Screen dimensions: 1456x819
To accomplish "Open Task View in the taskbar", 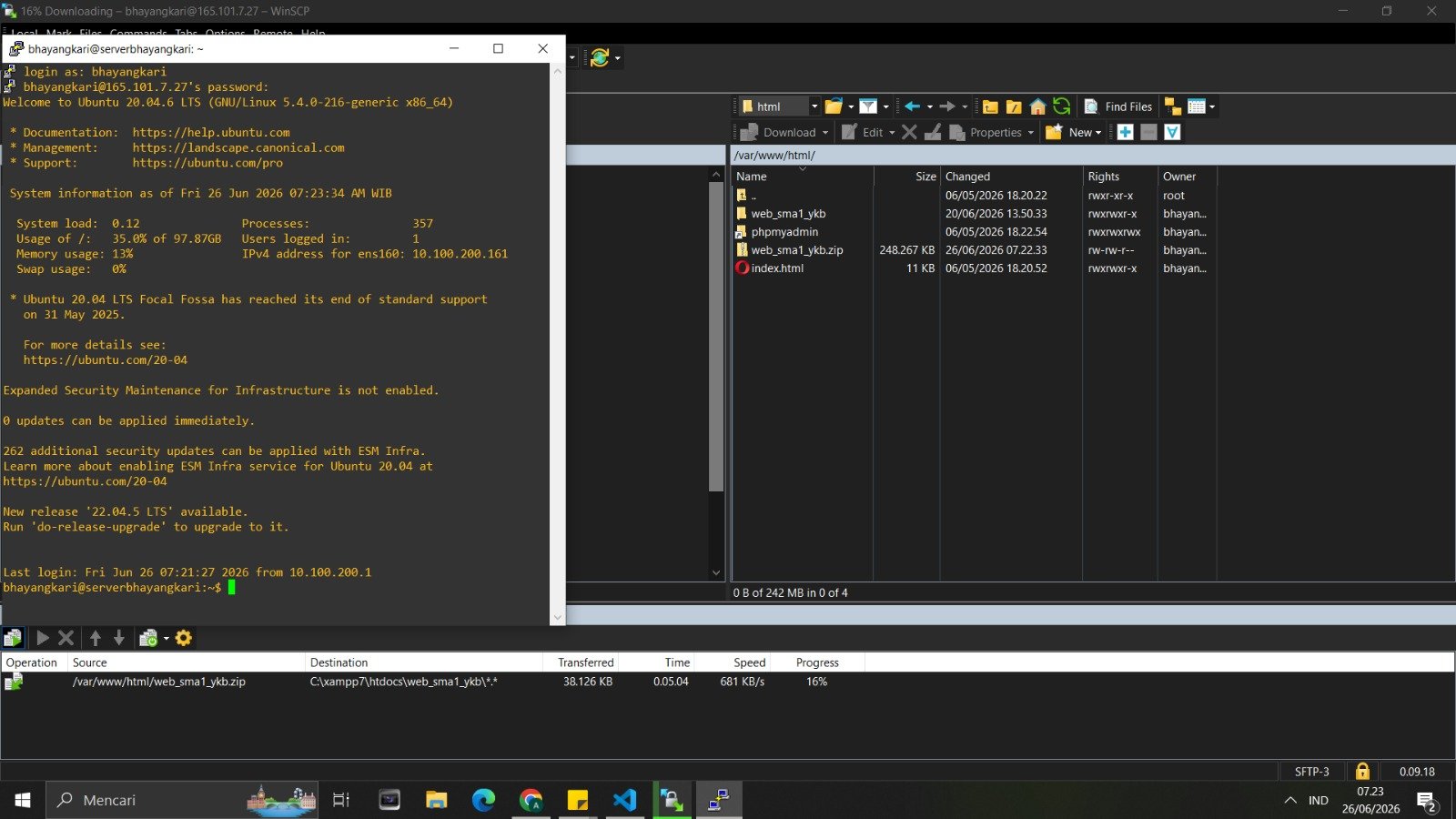I will point(341,800).
